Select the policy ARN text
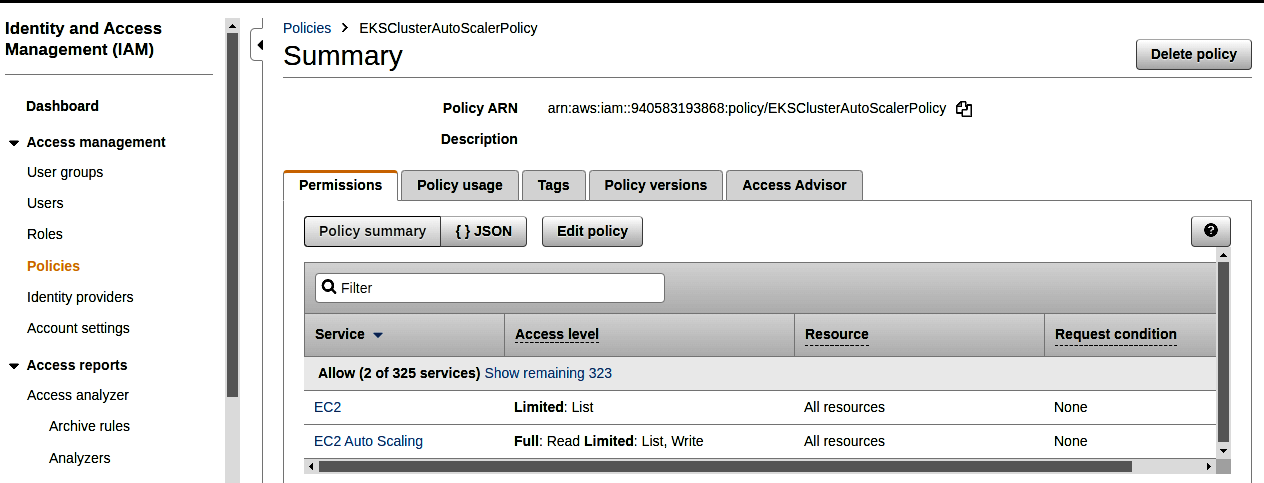Screen dimensions: 1264x483 click(x=746, y=108)
